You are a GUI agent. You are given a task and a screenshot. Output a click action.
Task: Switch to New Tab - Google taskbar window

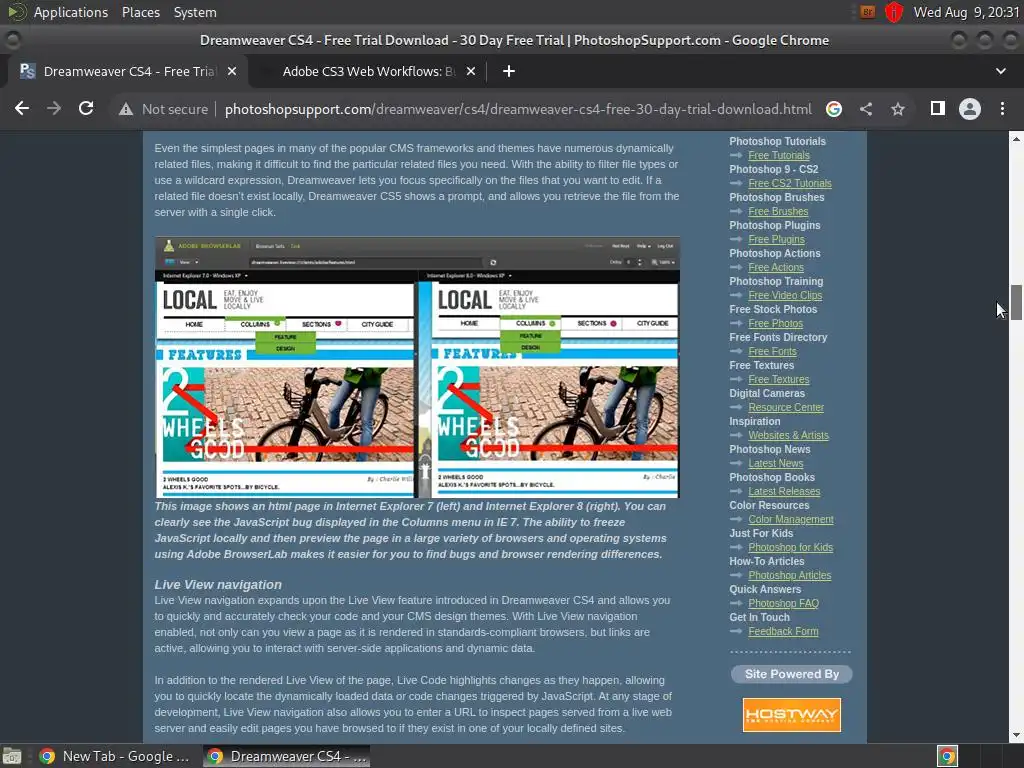pos(114,757)
